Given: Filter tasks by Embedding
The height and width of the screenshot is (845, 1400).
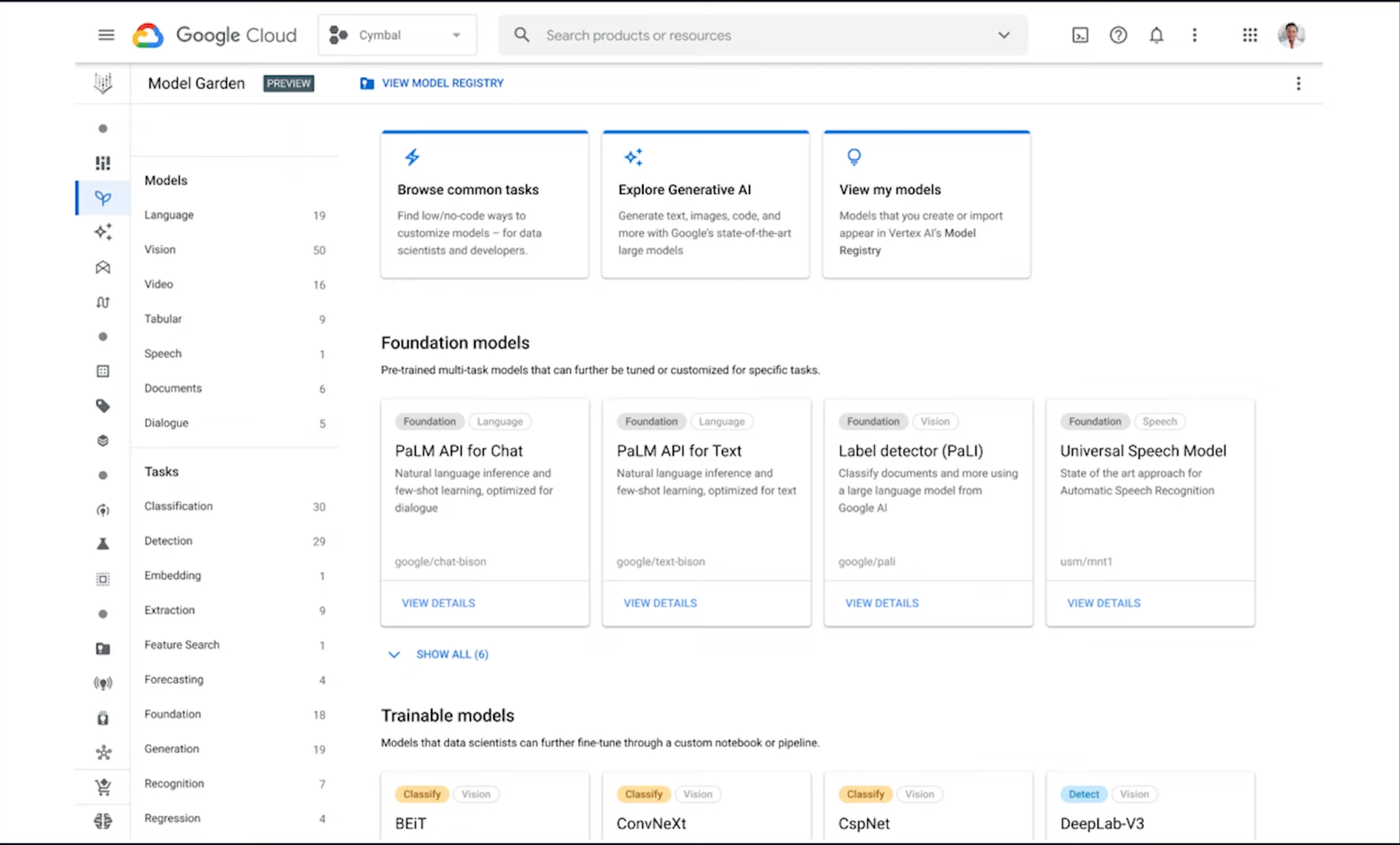Looking at the screenshot, I should [235, 575].
